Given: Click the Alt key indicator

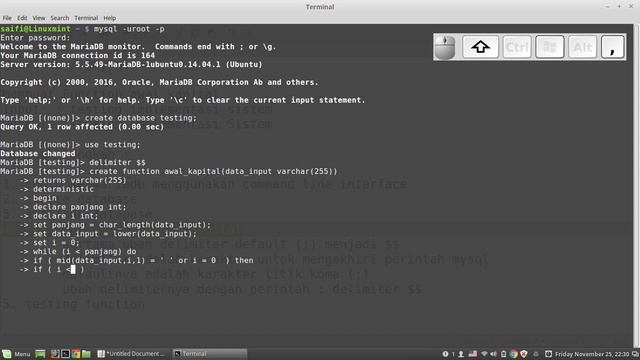Looking at the screenshot, I should pyautogui.click(x=582, y=47).
